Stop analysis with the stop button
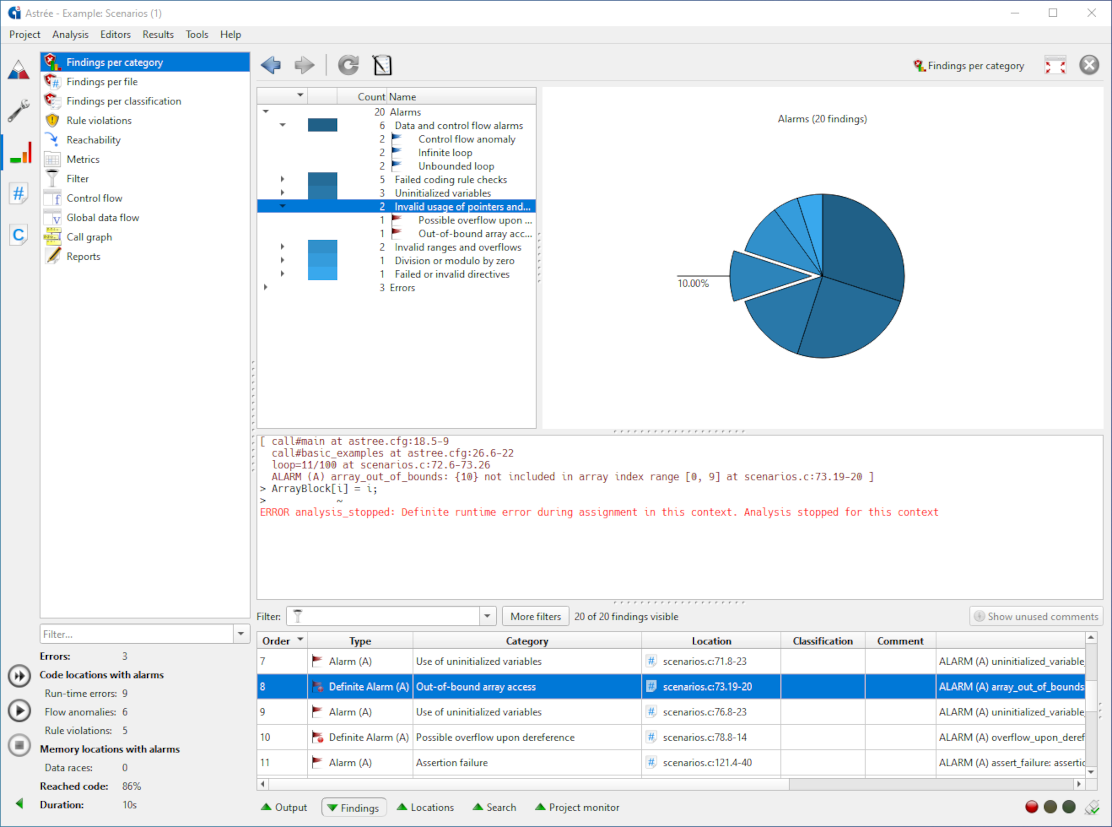 (x=19, y=745)
